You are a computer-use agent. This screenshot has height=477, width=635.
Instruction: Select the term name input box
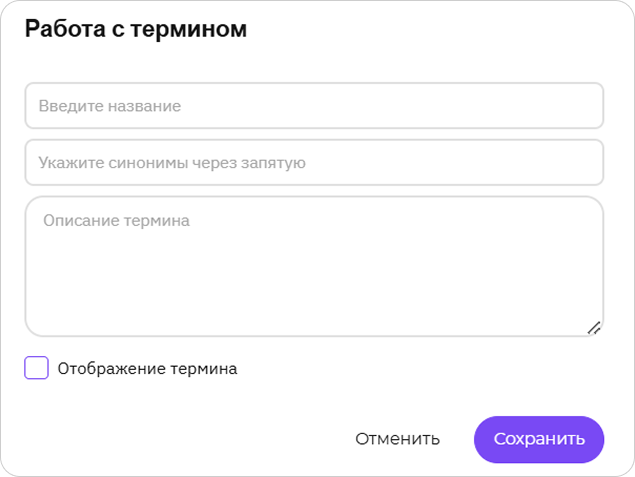click(314, 106)
